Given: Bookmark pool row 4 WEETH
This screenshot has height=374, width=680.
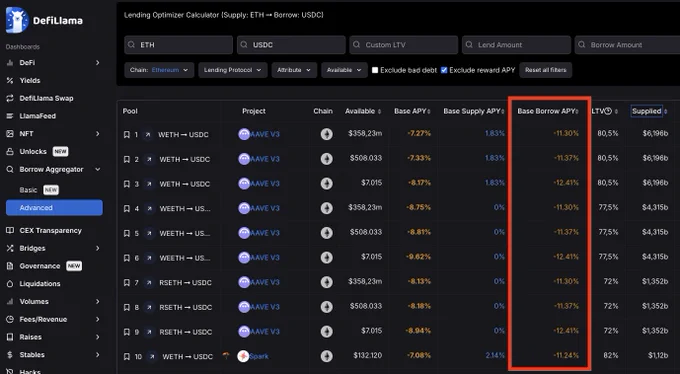Looking at the screenshot, I should pyautogui.click(x=127, y=209).
